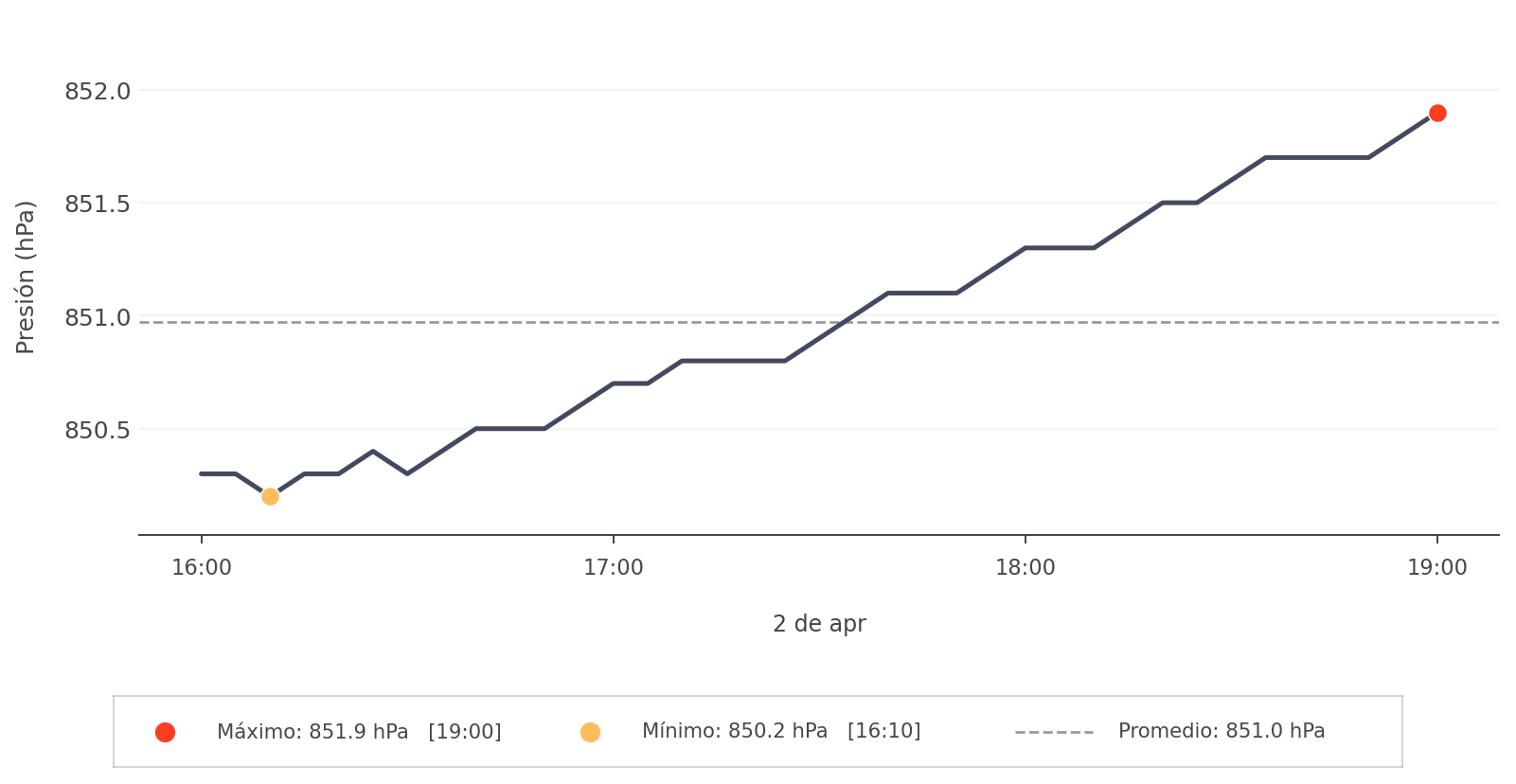1516x784 pixels.
Task: Click the 2 de apr x-axis title
Action: (x=819, y=624)
